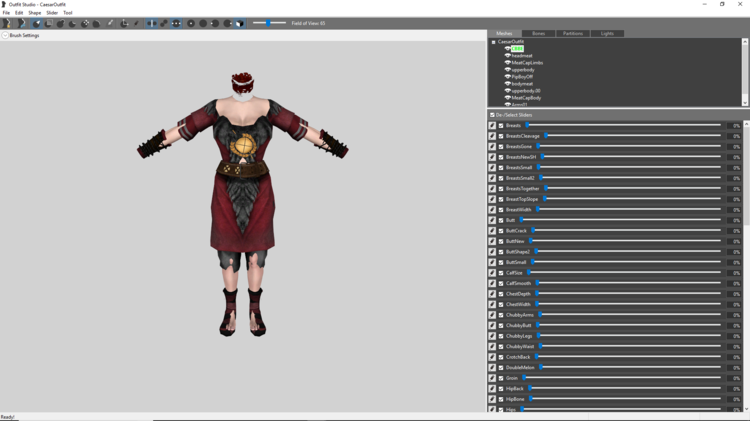The image size is (750, 421).
Task: Toggle X-Mirror editing in toolbar
Action: pyautogui.click(x=152, y=23)
